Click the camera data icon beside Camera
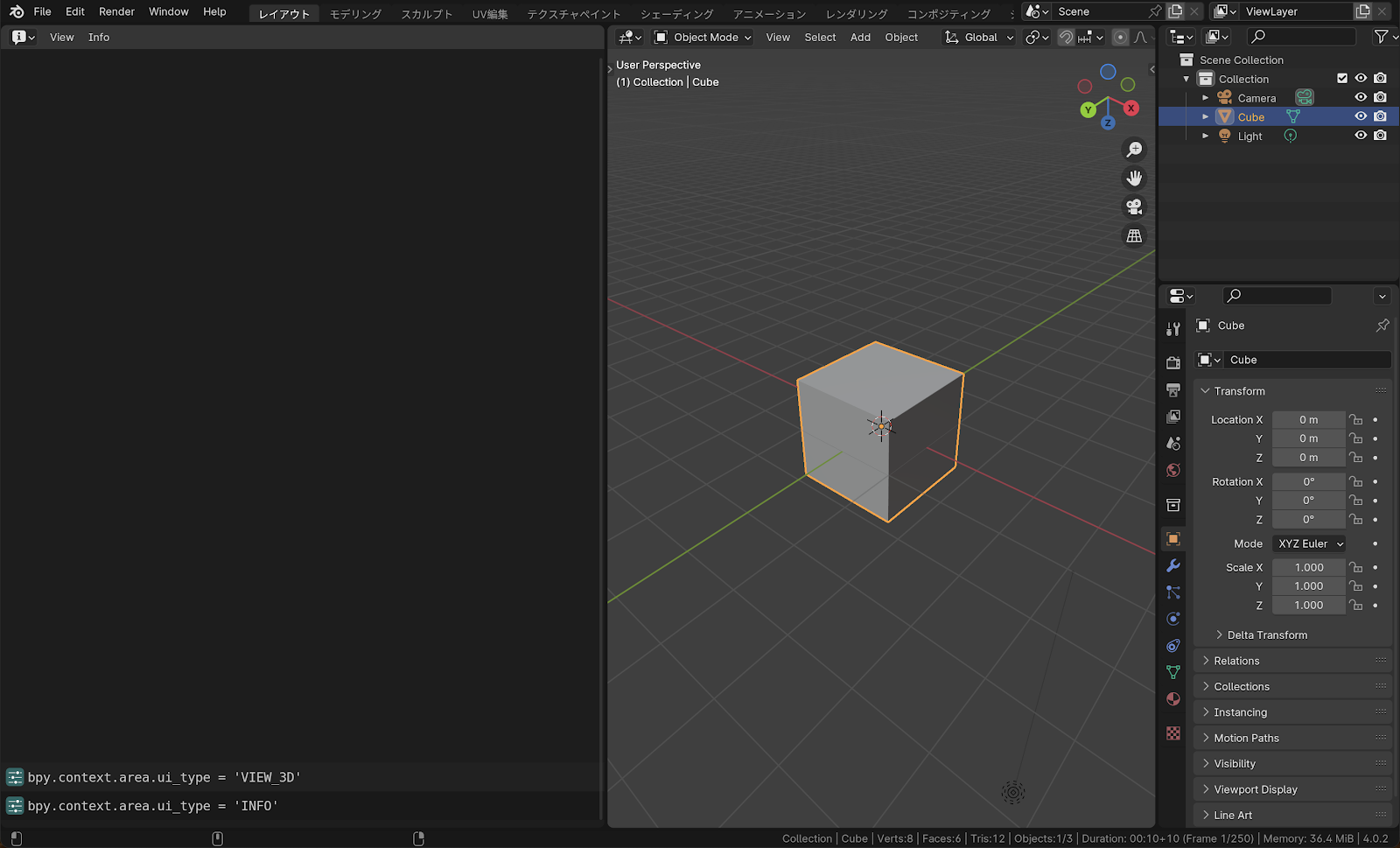Screen dimensions: 1400x848 click(1305, 98)
